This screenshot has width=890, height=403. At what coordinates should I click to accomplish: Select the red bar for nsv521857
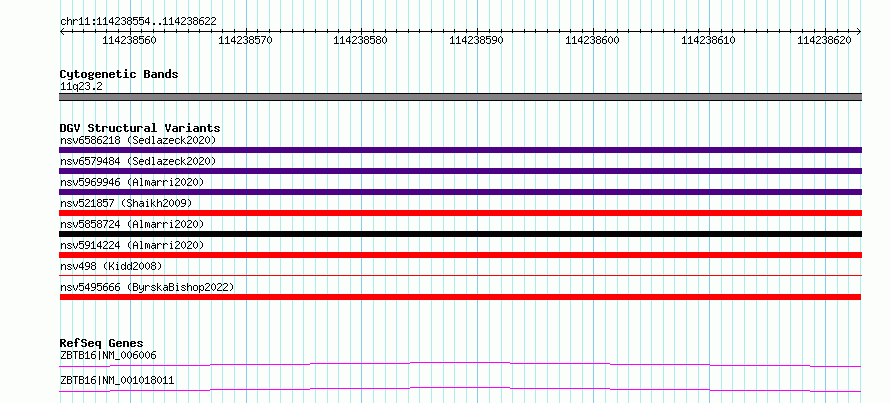[x=460, y=213]
